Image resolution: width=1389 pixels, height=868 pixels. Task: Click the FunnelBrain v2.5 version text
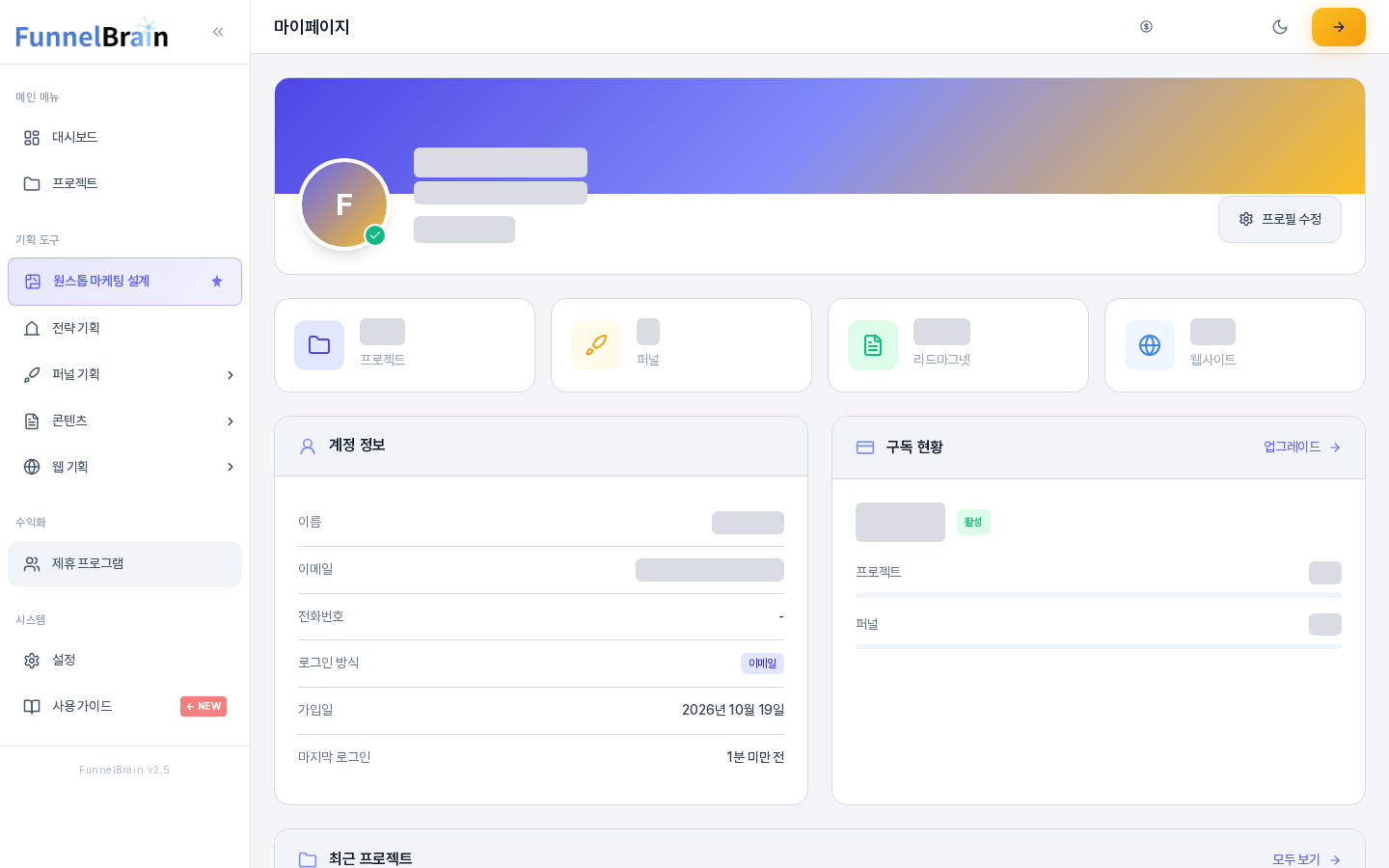click(124, 771)
